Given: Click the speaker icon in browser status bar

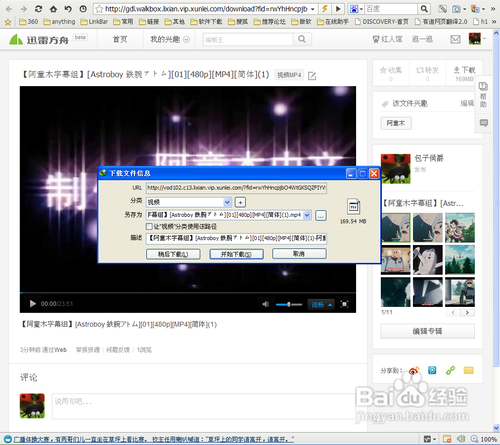Looking at the screenshot, I should point(461,439).
